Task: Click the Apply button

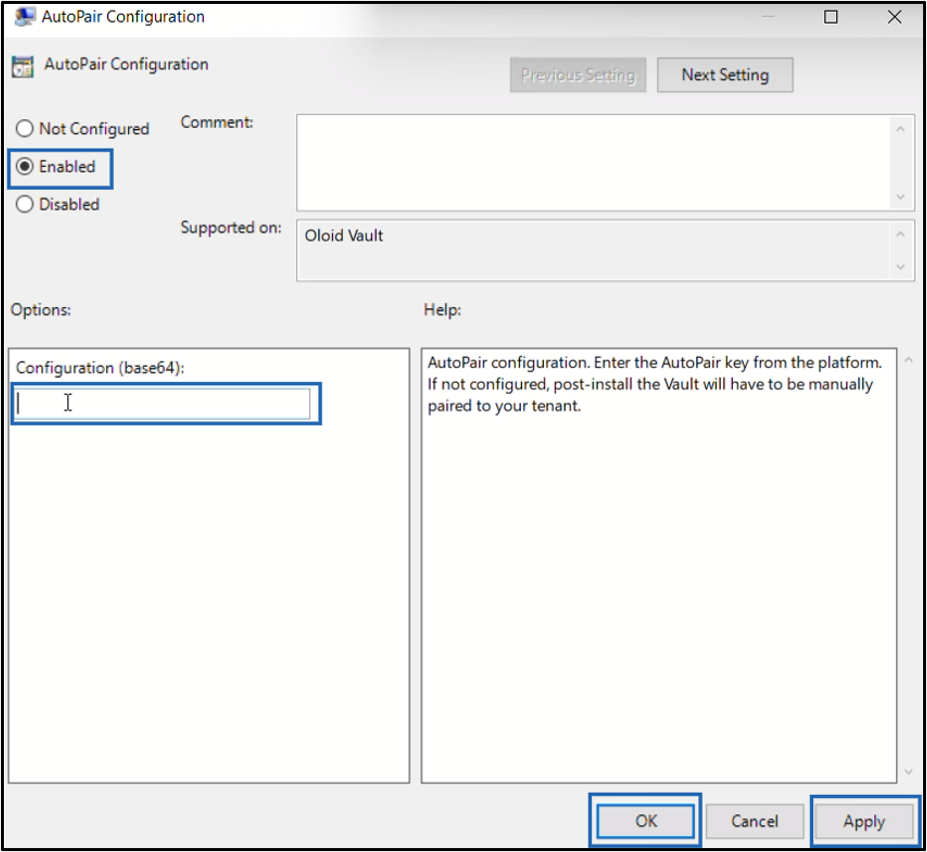Action: pyautogui.click(x=864, y=821)
